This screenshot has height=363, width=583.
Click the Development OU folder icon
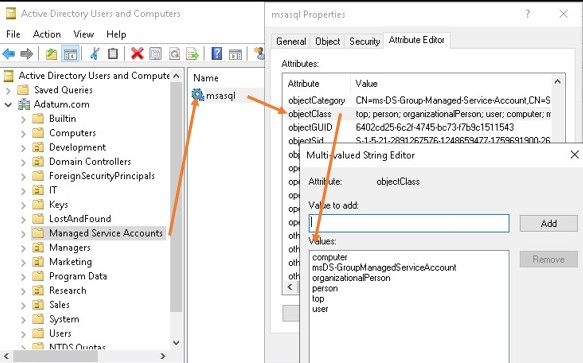click(x=38, y=147)
